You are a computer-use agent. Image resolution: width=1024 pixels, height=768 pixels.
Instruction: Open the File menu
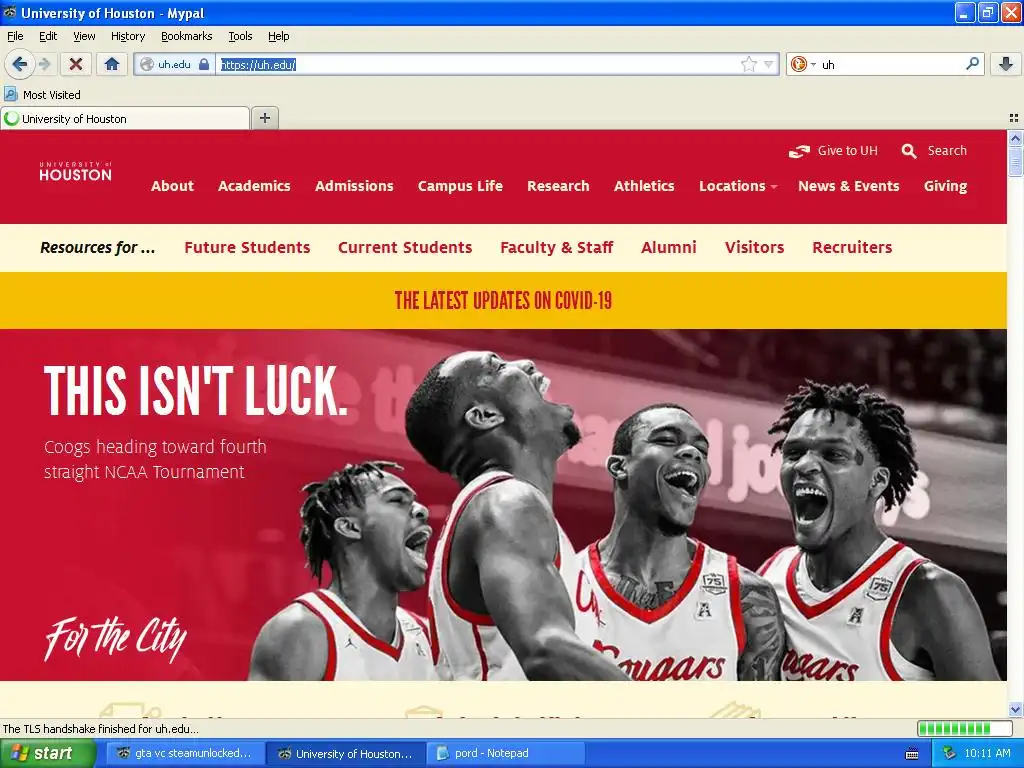[x=15, y=36]
